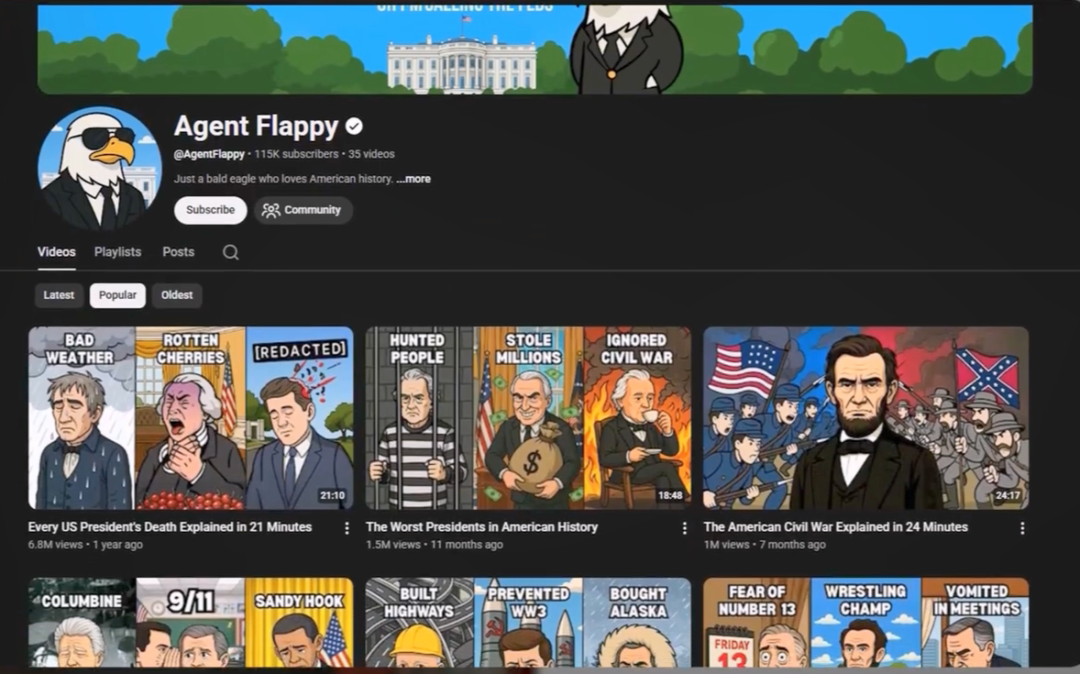Image resolution: width=1080 pixels, height=674 pixels.
Task: Open The American Civil War Explained title
Action: [835, 527]
